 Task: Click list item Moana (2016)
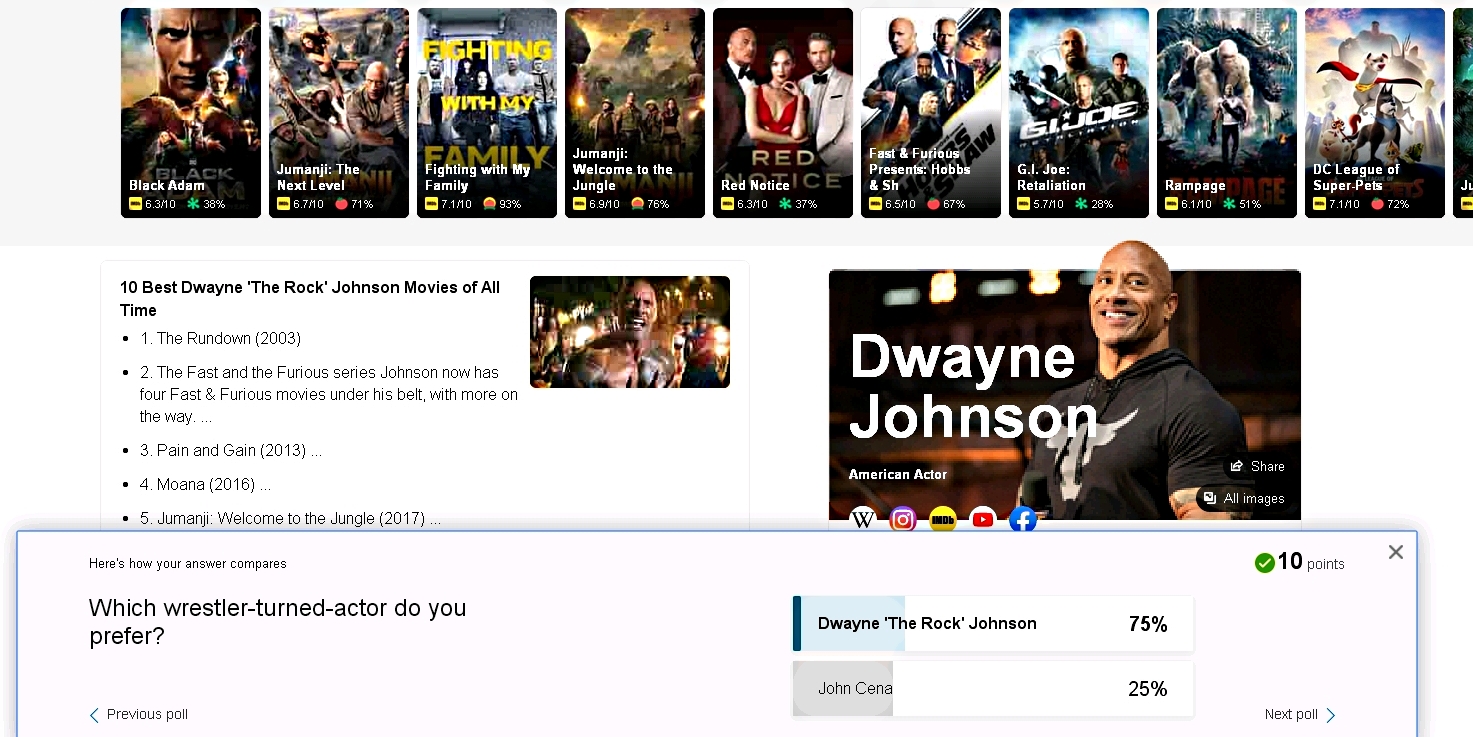(206, 484)
